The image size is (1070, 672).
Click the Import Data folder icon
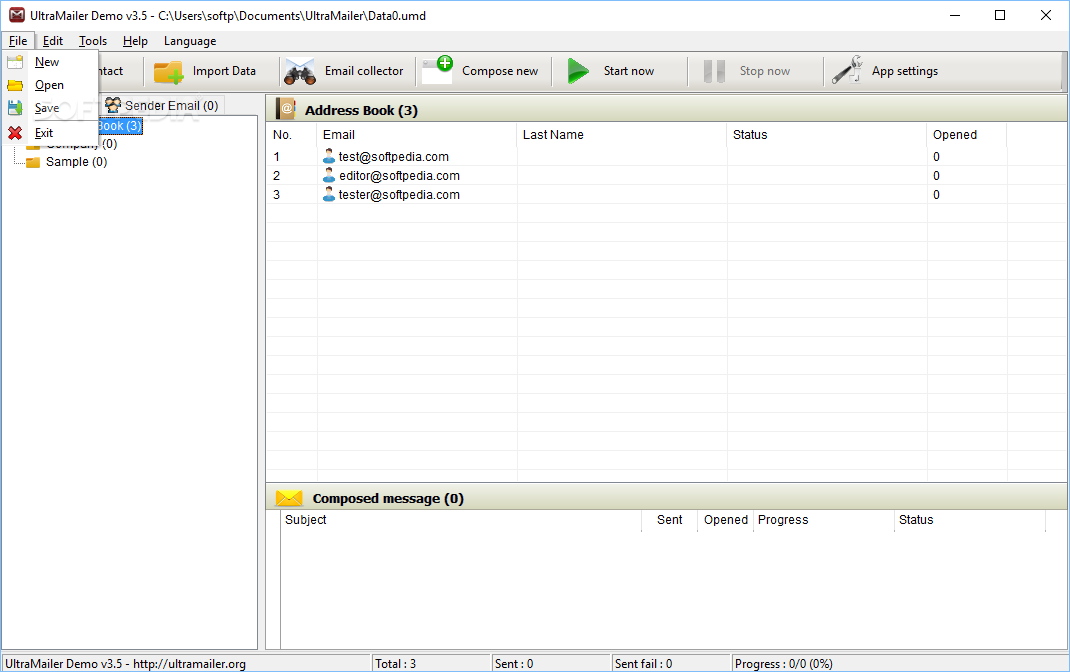pyautogui.click(x=169, y=72)
